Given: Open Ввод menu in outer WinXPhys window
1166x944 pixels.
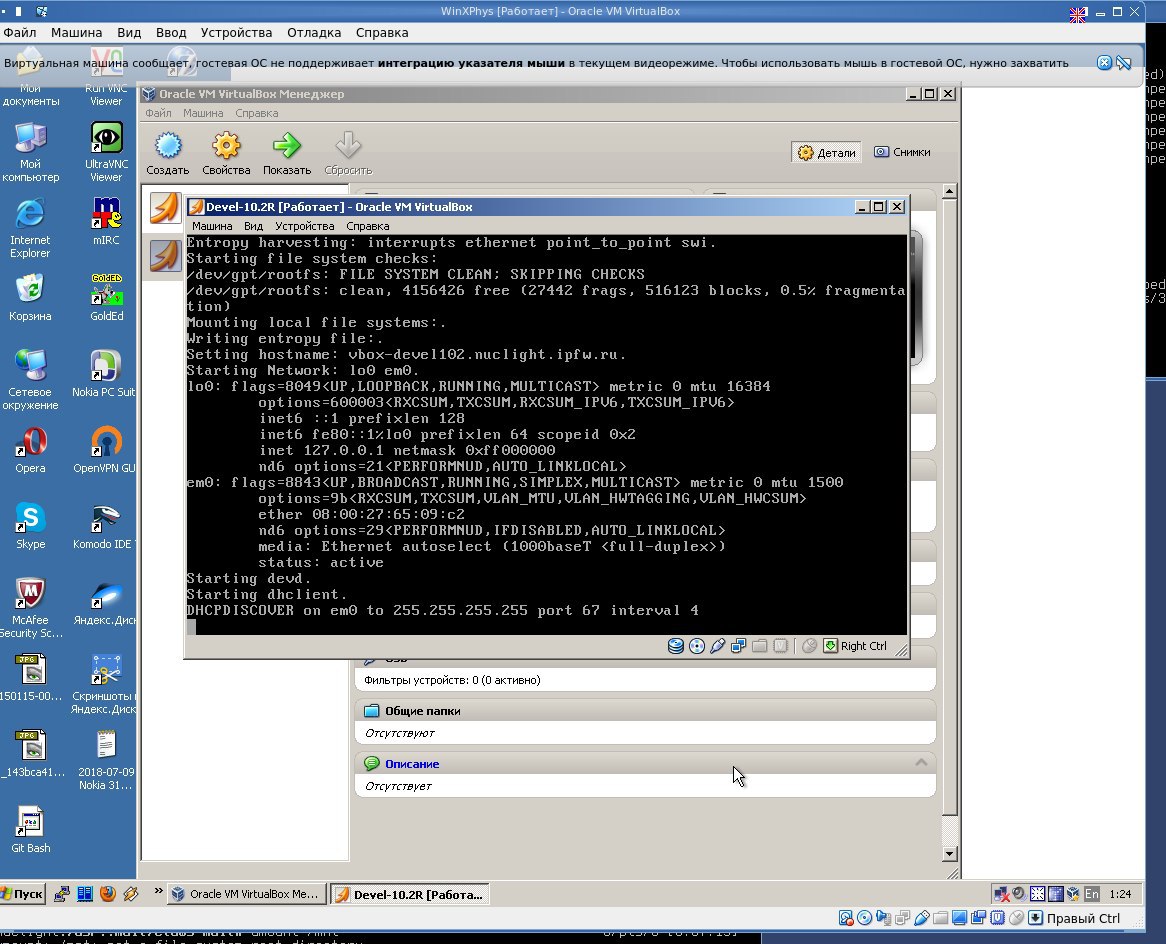Looking at the screenshot, I should 171,33.
